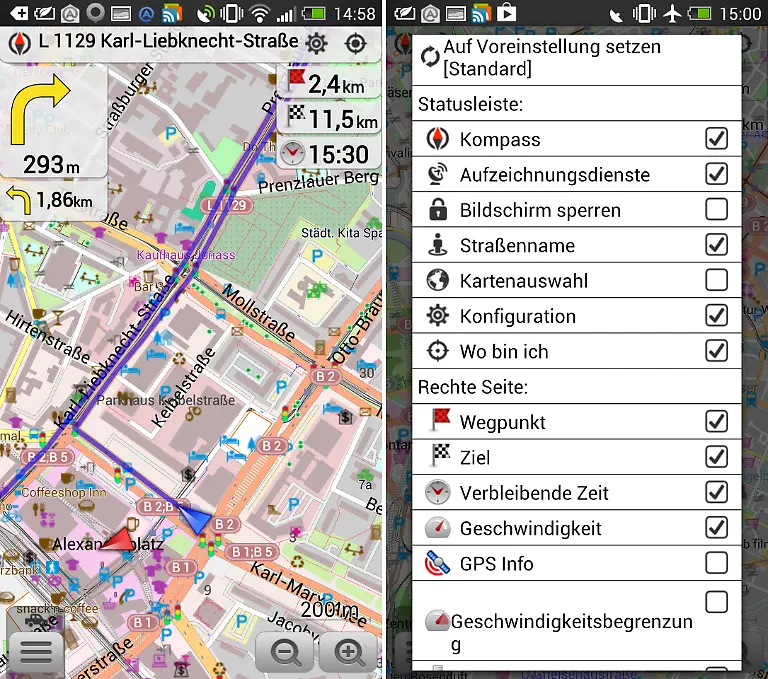Uncheck the Kompass checkbox
The image size is (768, 679).
point(716,139)
